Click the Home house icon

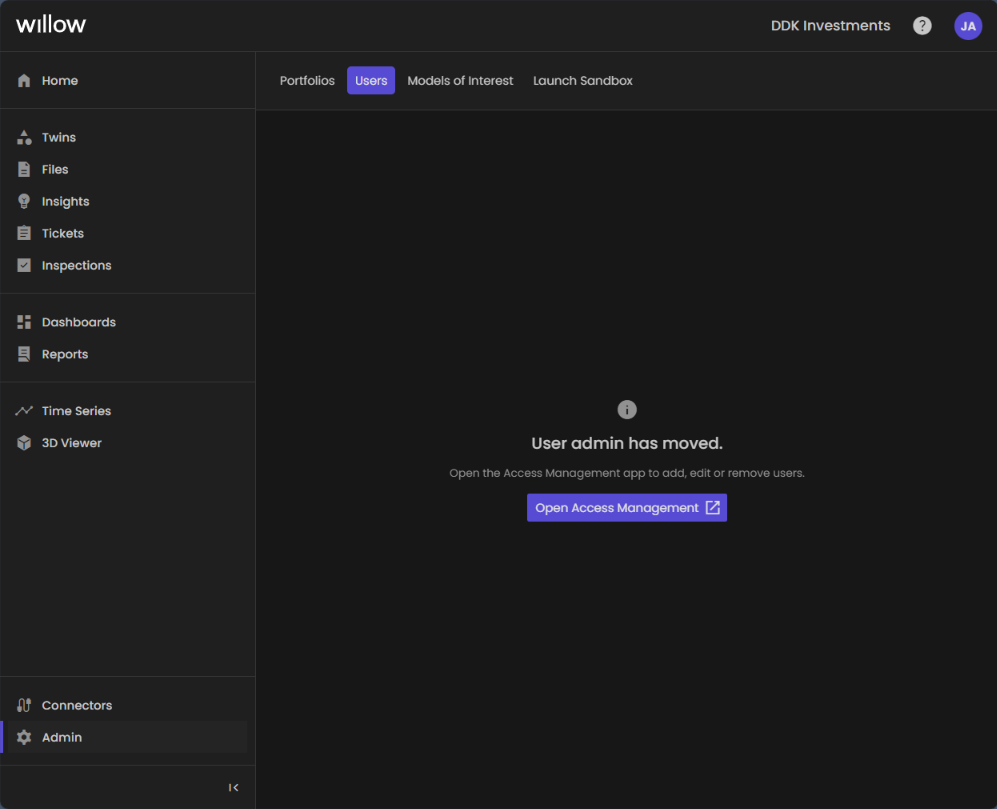tap(24, 81)
